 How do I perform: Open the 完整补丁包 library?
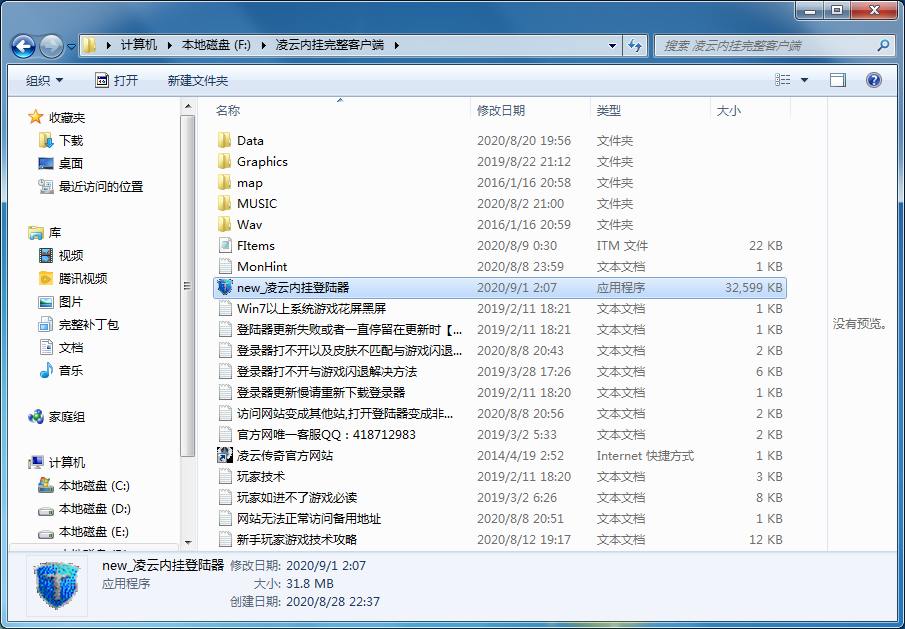coord(78,324)
